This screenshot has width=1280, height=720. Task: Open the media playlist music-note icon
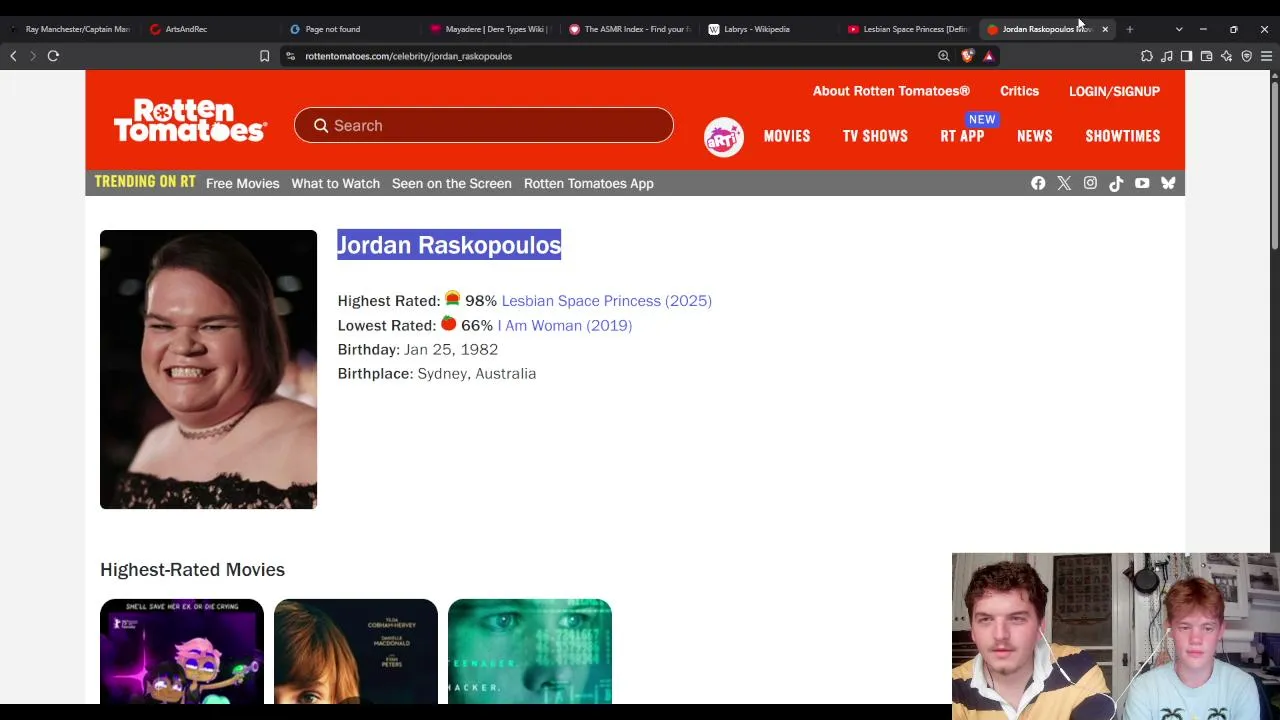point(1166,56)
